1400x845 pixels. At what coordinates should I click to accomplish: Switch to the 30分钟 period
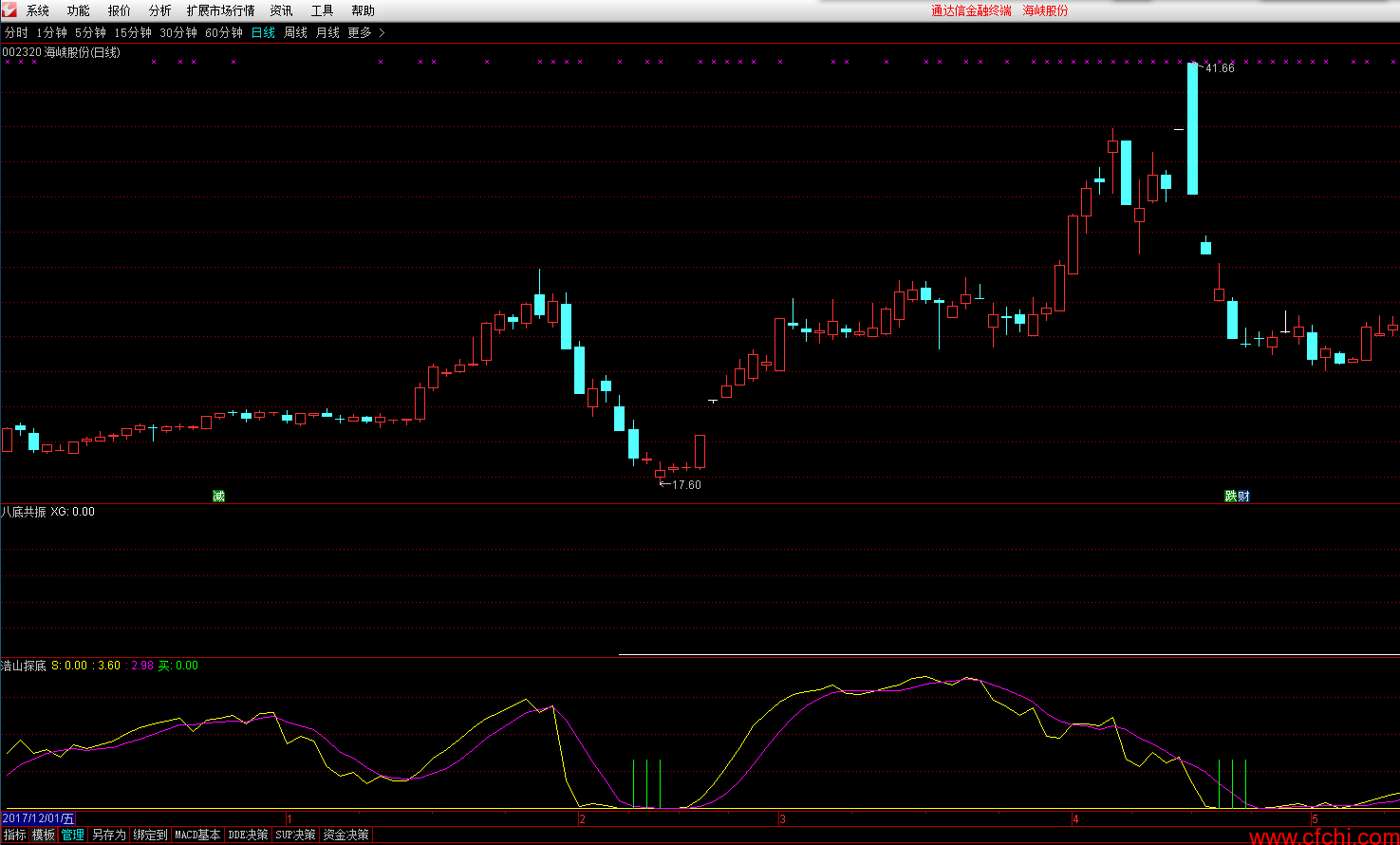click(178, 32)
